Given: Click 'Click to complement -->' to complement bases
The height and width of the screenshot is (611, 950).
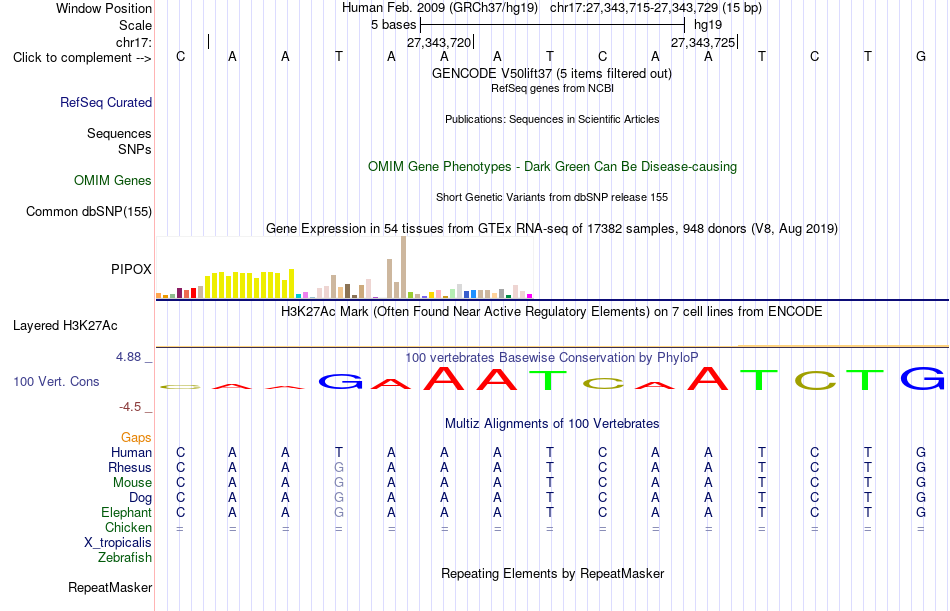Looking at the screenshot, I should click(82, 58).
